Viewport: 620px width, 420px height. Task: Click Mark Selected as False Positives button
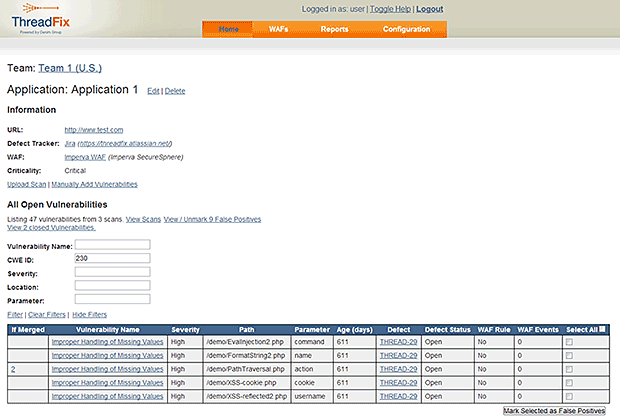pos(554,411)
